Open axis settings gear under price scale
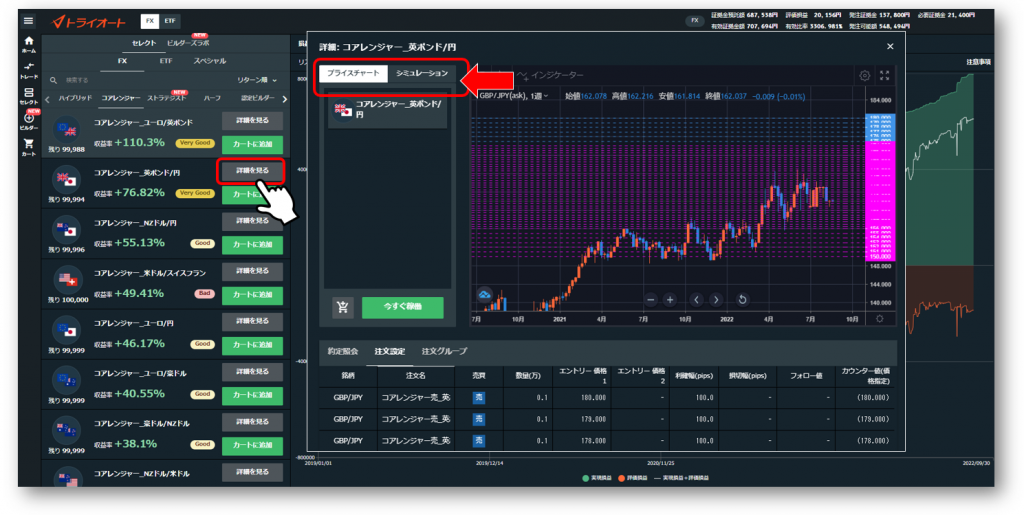1024x515 pixels. 880,319
